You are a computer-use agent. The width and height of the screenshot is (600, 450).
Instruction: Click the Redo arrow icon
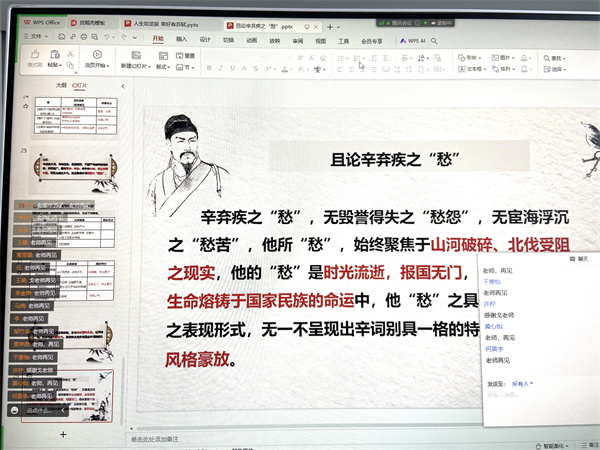124,38
